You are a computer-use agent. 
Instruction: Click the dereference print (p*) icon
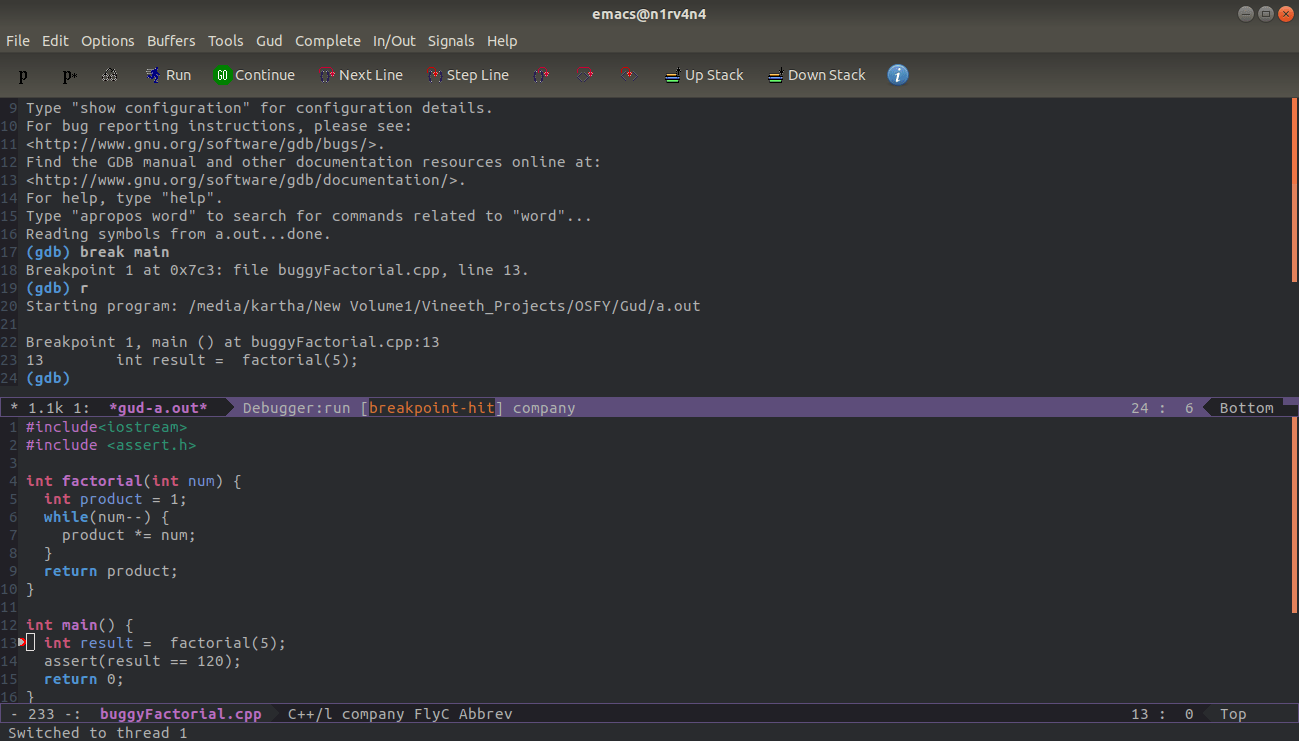pyautogui.click(x=67, y=75)
